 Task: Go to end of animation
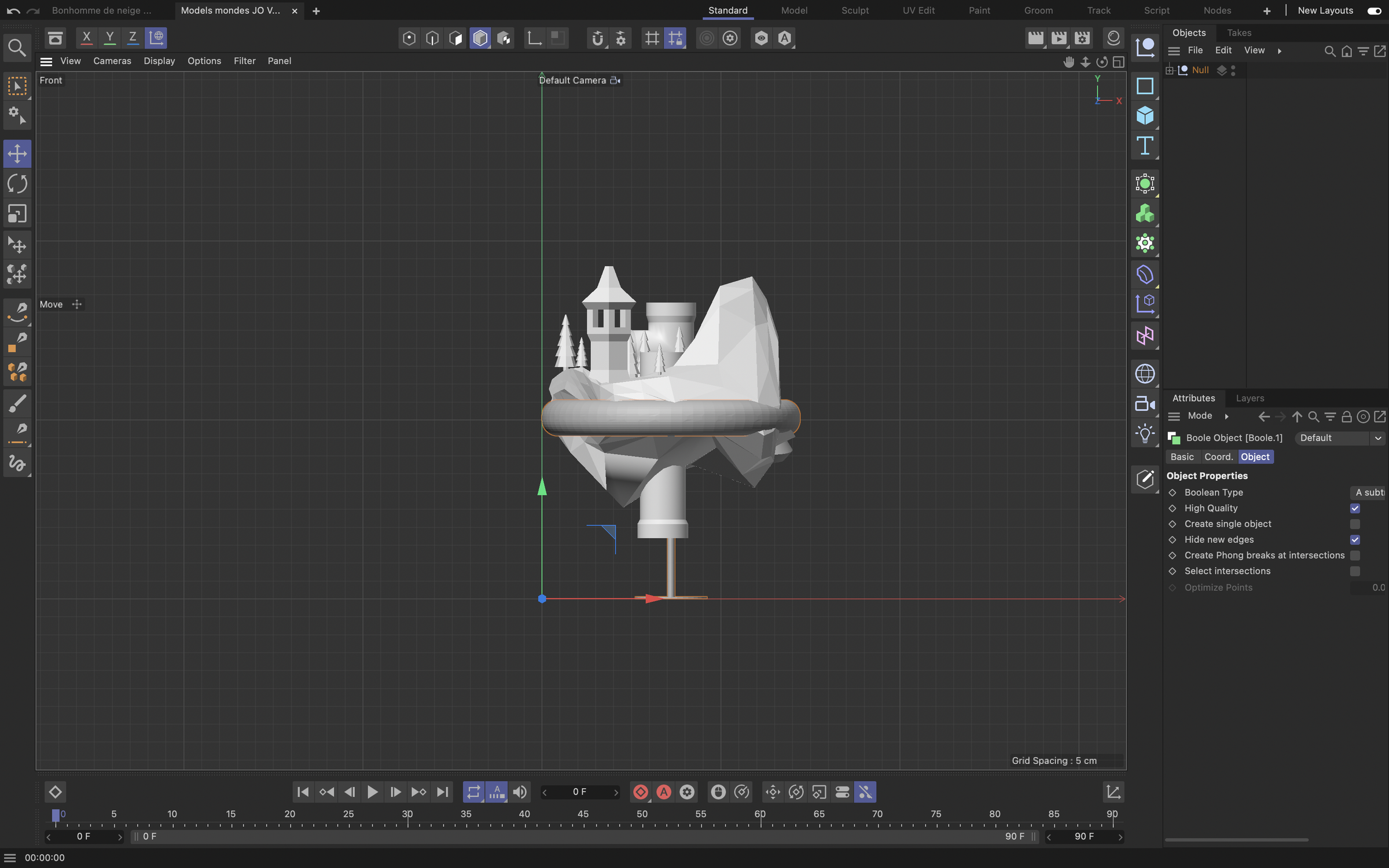point(443,792)
